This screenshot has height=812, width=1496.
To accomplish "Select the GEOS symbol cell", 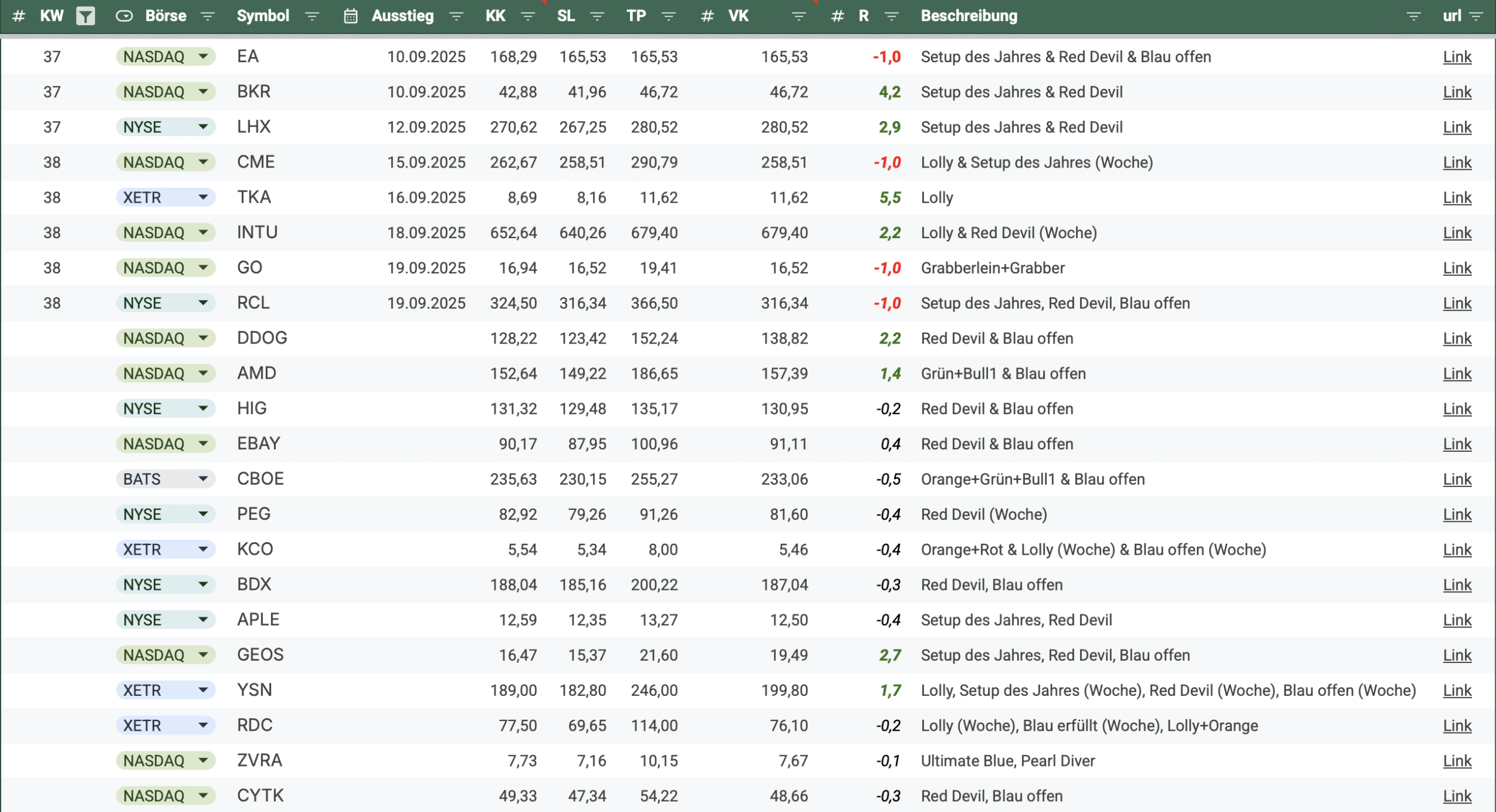I will point(260,655).
